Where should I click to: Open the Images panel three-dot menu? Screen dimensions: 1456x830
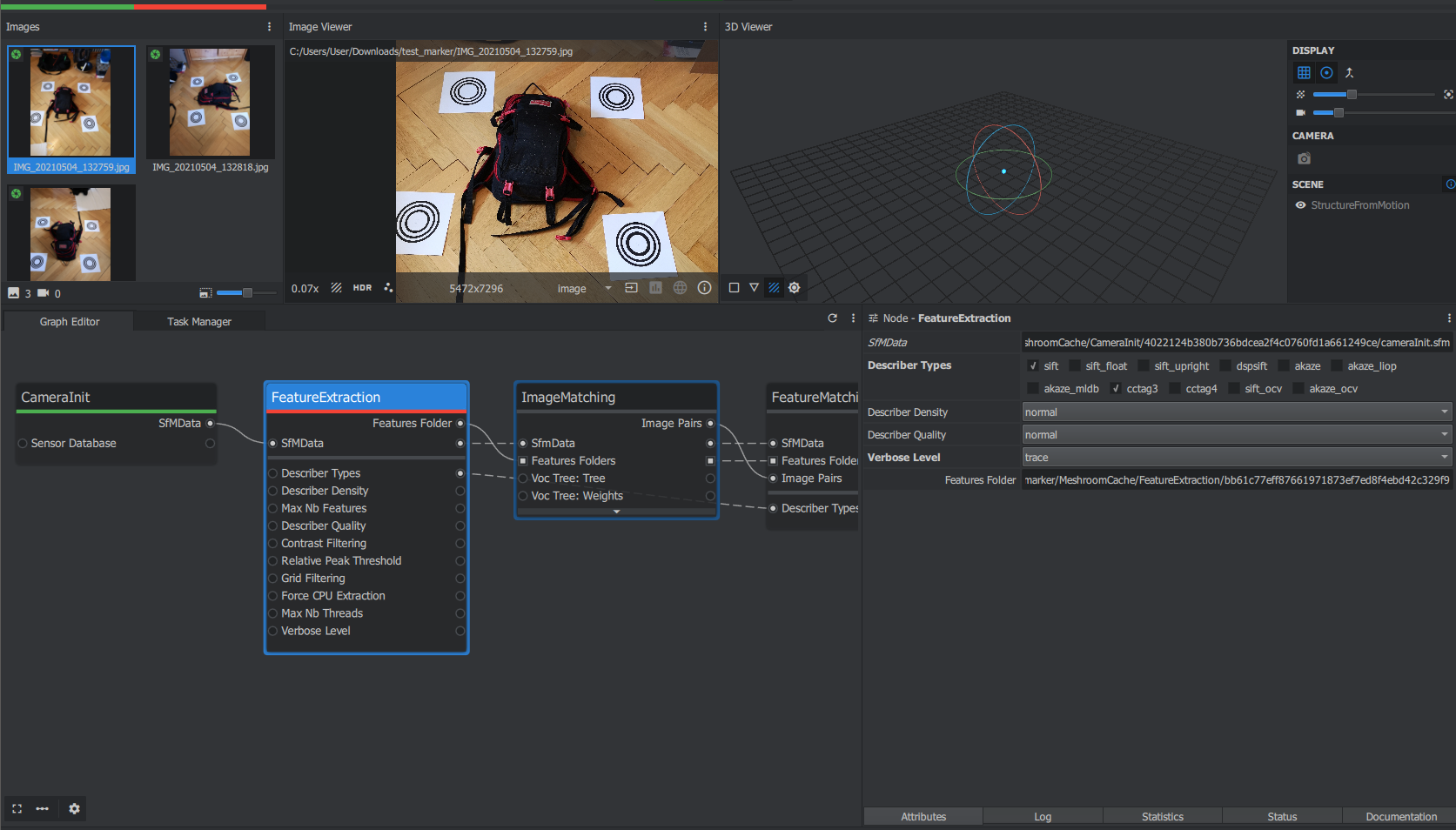tap(269, 27)
